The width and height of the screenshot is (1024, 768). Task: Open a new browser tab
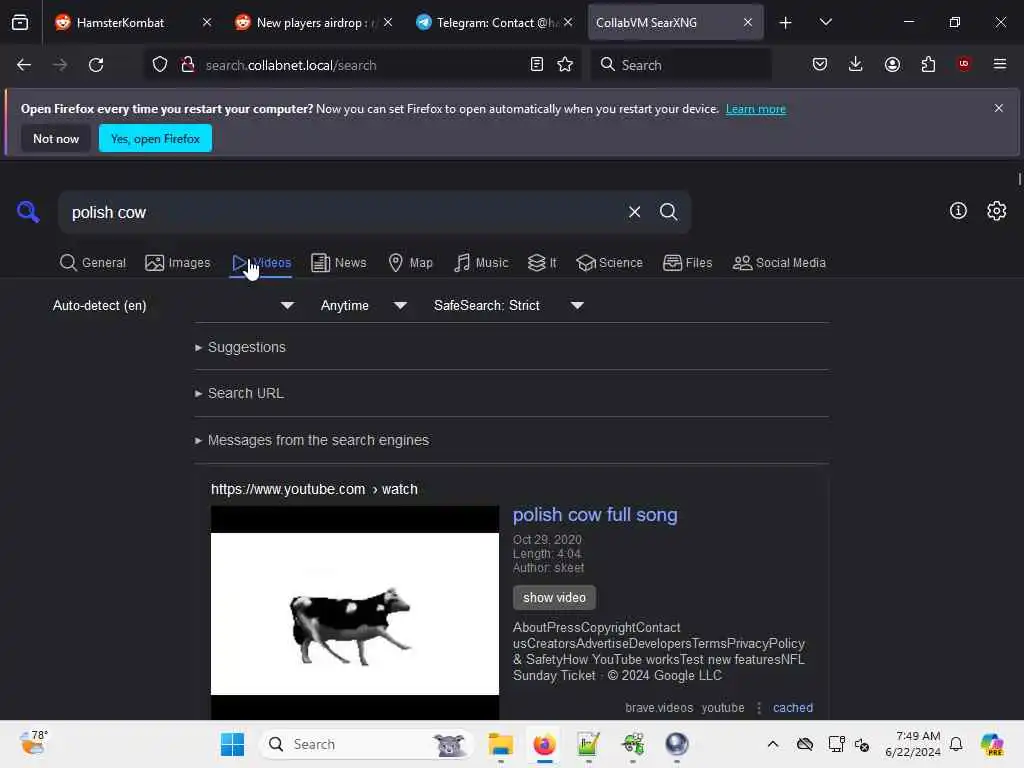786,23
